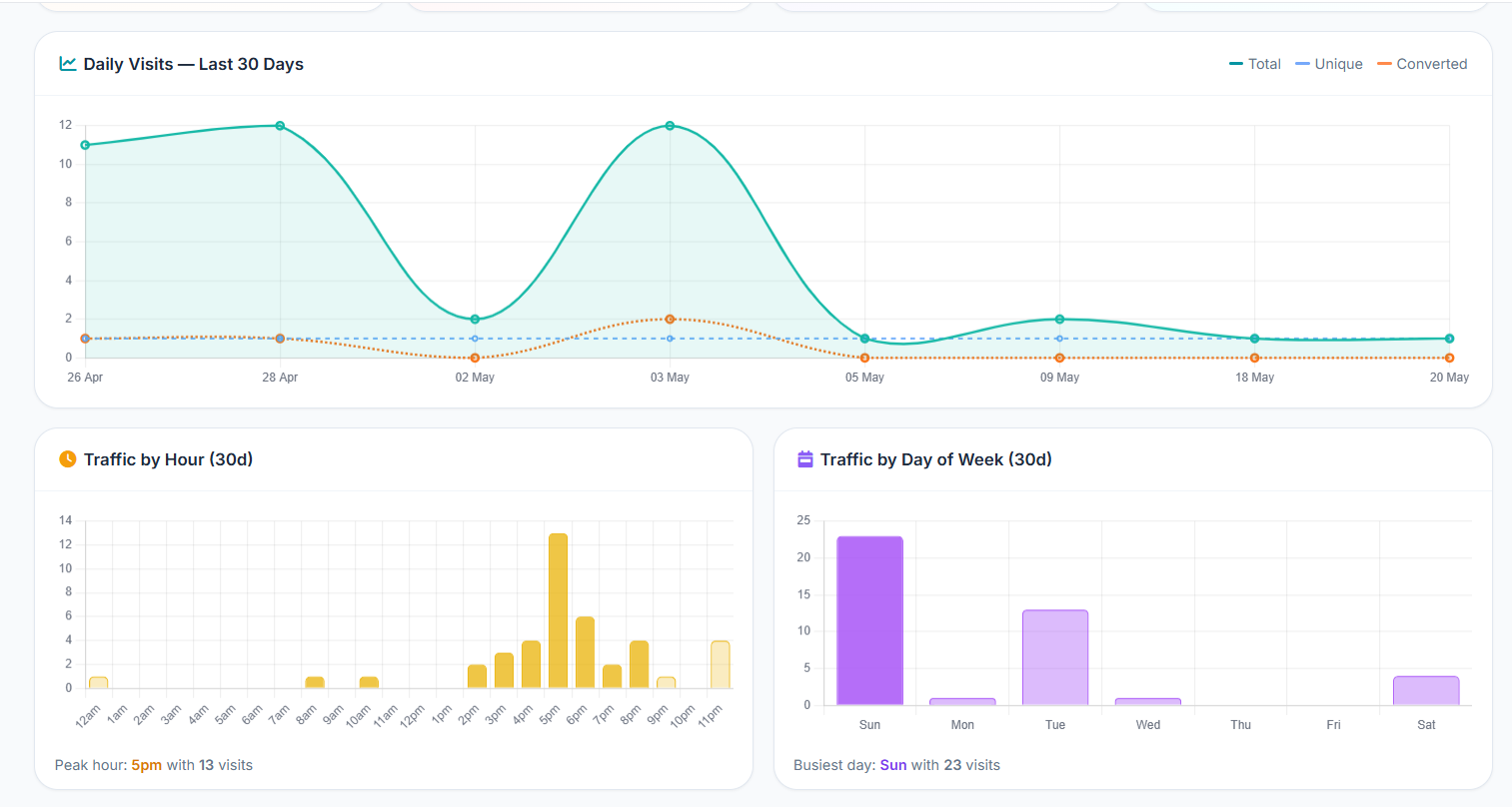Click the 9pm bar in hourly chart
The height and width of the screenshot is (807, 1512).
point(666,683)
